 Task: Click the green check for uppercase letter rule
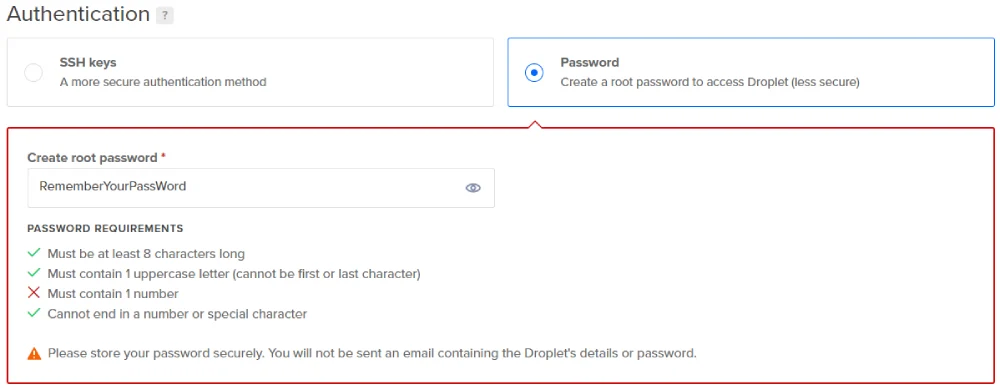(x=34, y=273)
